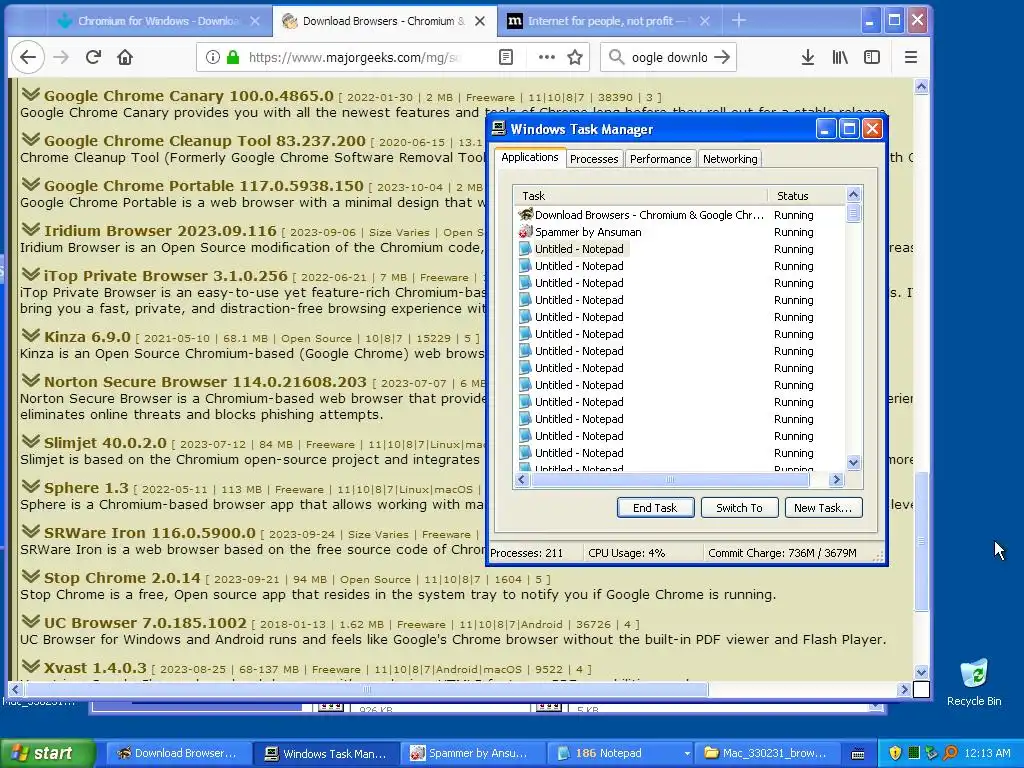Open Firefox hamburger menu
This screenshot has width=1024, height=768.
pos(911,57)
